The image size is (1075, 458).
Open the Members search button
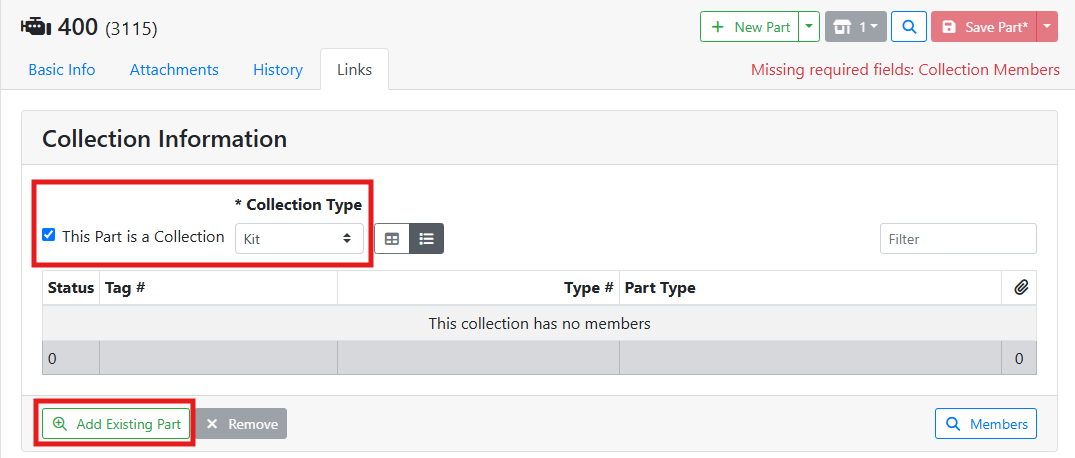pyautogui.click(x=986, y=424)
